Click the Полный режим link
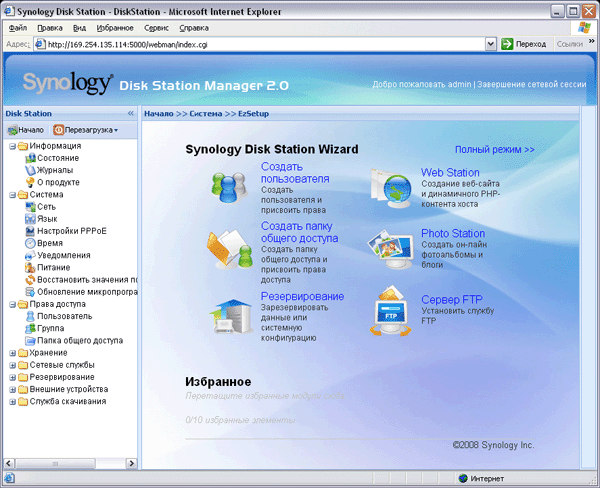Screen dimensions: 600x488 (x=494, y=150)
